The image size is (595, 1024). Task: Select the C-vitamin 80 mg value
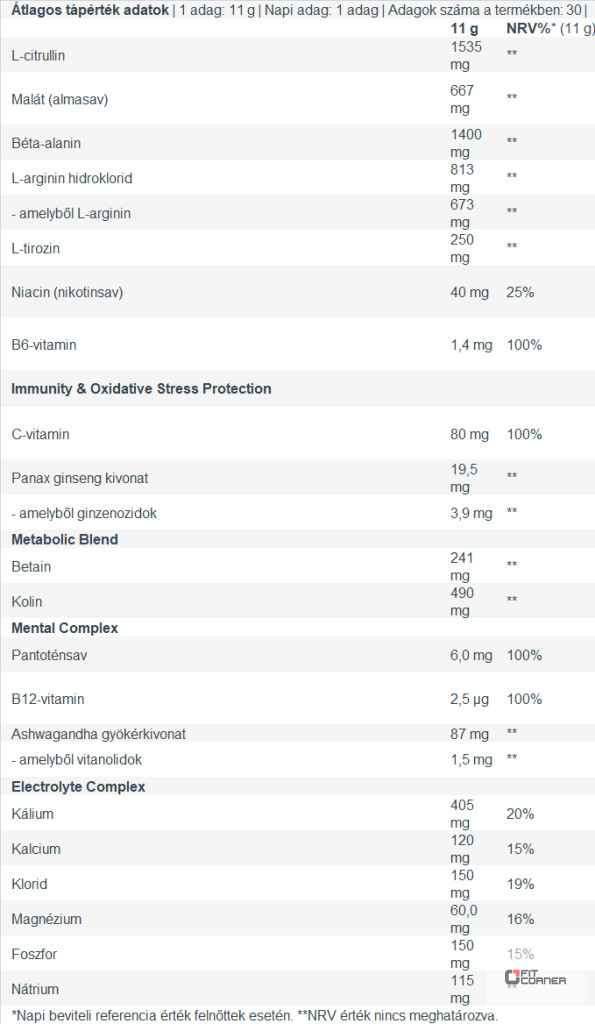[469, 434]
